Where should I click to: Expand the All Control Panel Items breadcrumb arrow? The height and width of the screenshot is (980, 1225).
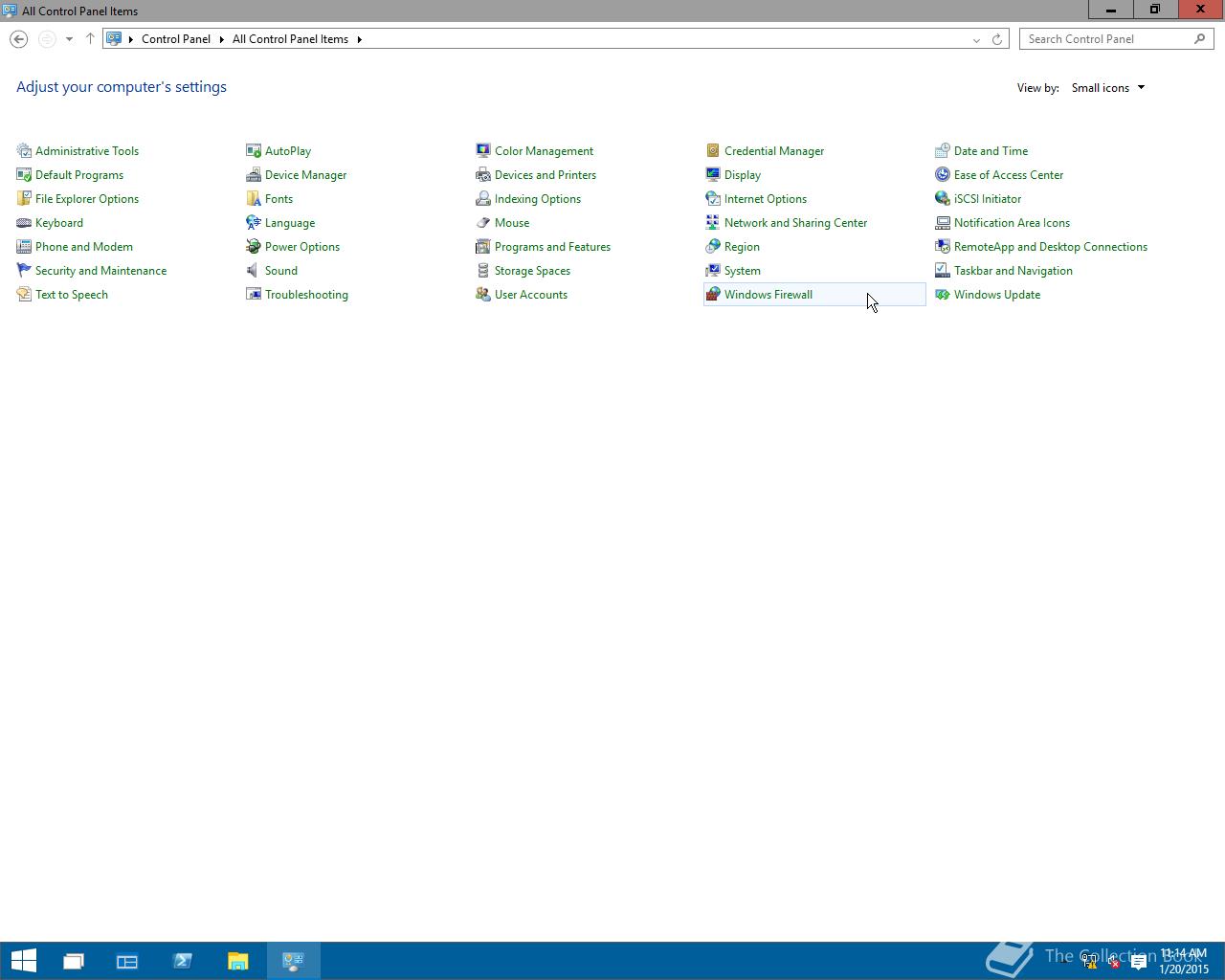[360, 39]
